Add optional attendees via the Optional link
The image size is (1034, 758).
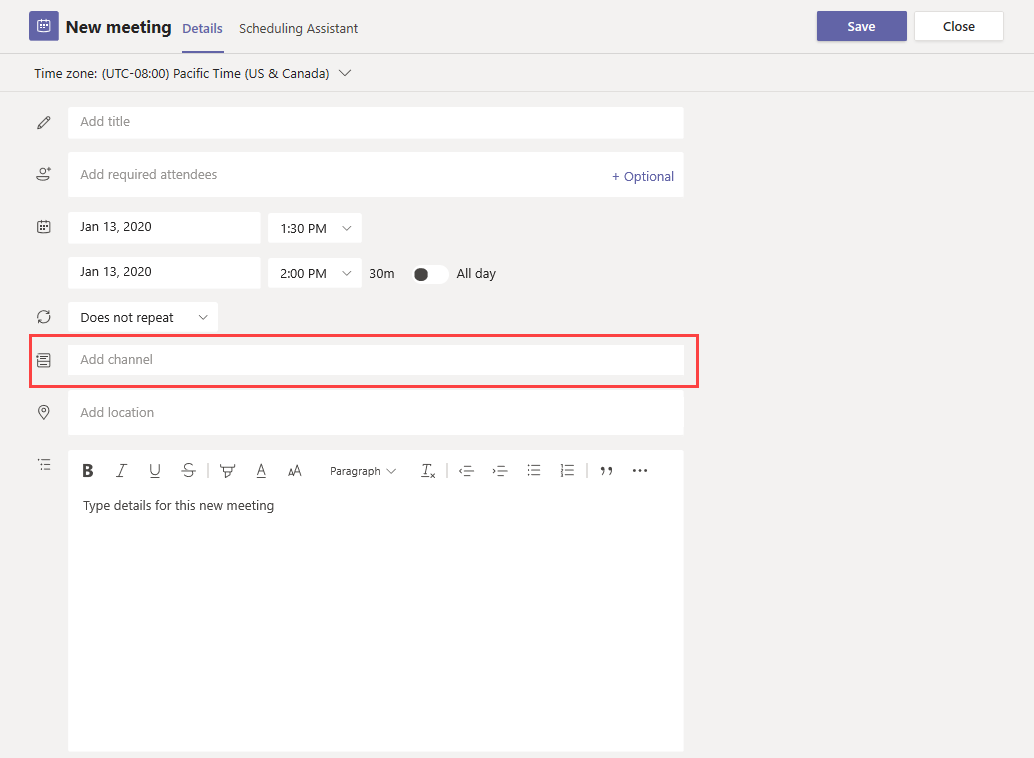(643, 176)
